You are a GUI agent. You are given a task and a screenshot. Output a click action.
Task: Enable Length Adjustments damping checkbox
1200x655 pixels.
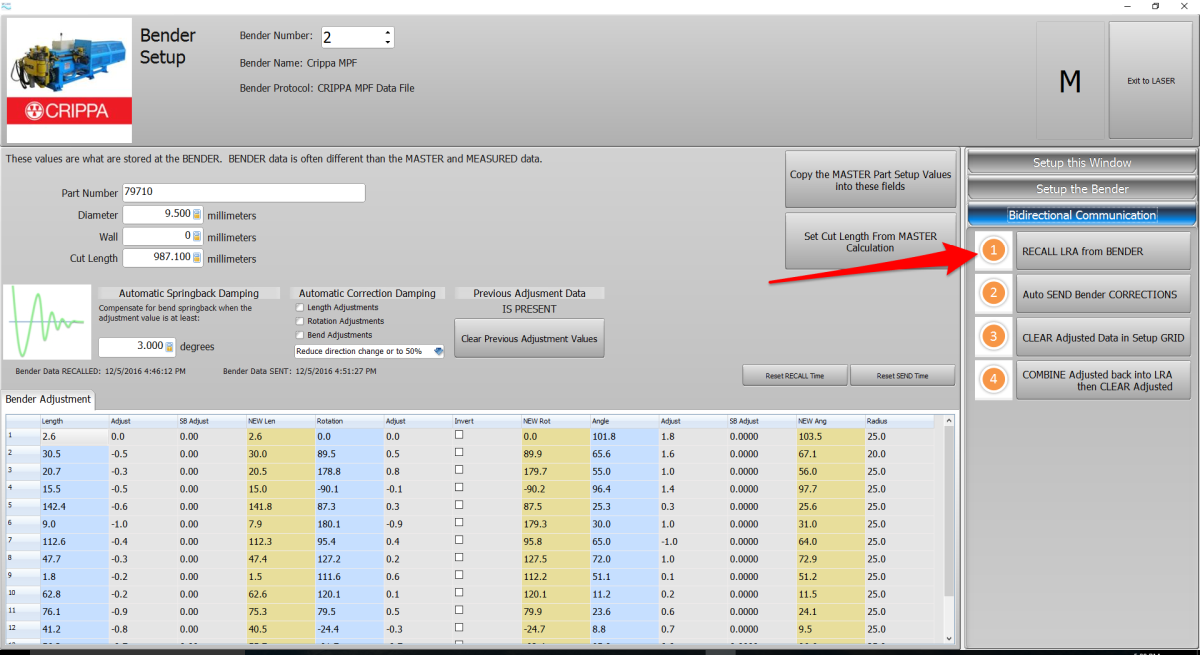(300, 307)
